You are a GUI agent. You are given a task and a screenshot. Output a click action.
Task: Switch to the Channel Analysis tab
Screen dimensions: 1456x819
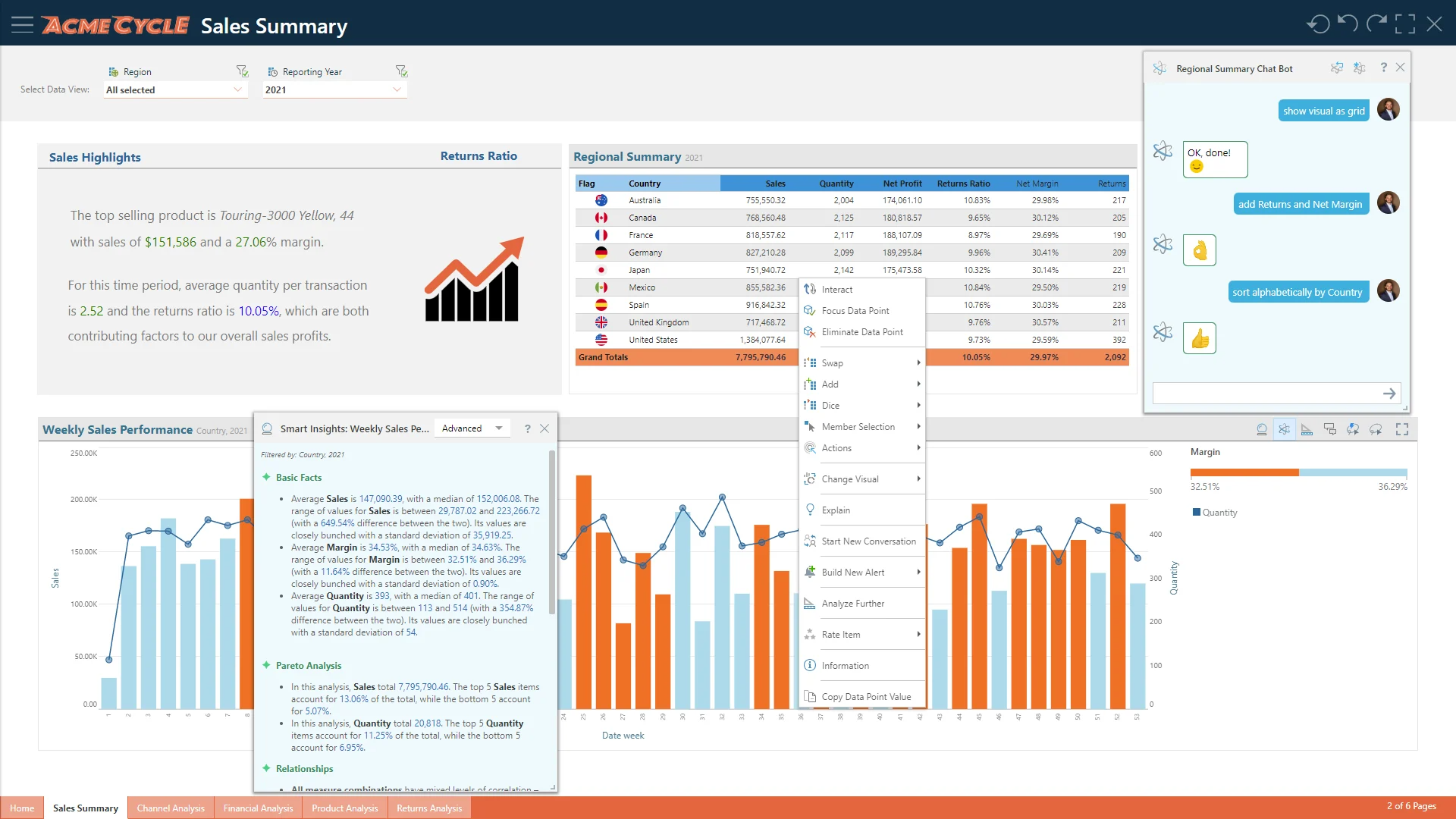171,808
